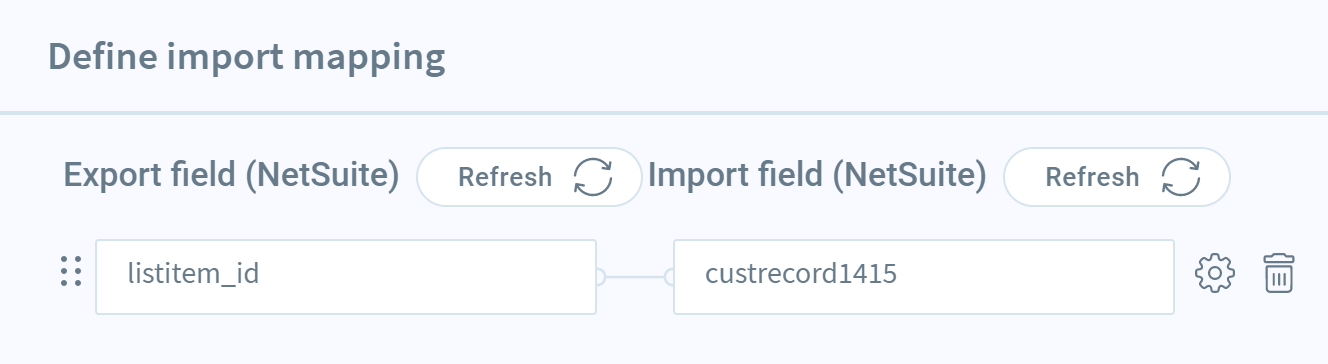
Task: Select the "Define import mapping" heading
Action: point(247,57)
